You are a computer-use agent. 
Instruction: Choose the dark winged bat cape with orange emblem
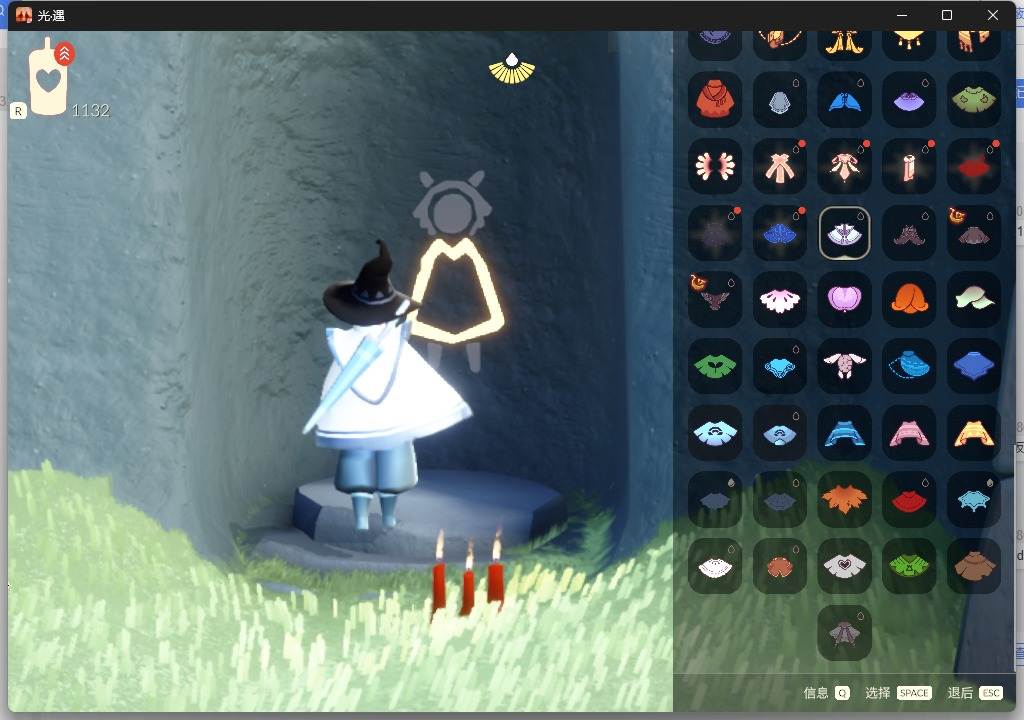[x=715, y=300]
